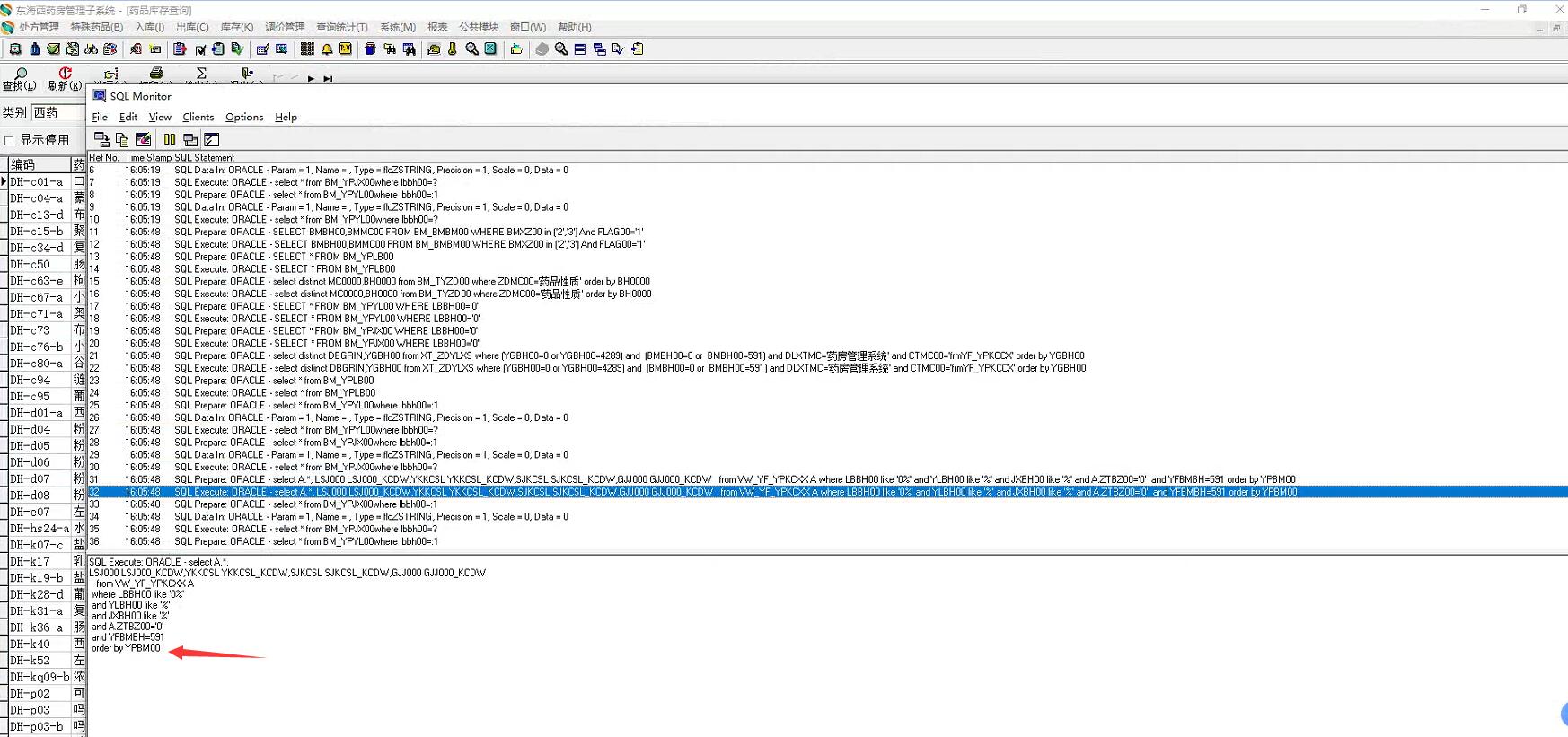Click the DH-d08 code cell

pos(40,495)
